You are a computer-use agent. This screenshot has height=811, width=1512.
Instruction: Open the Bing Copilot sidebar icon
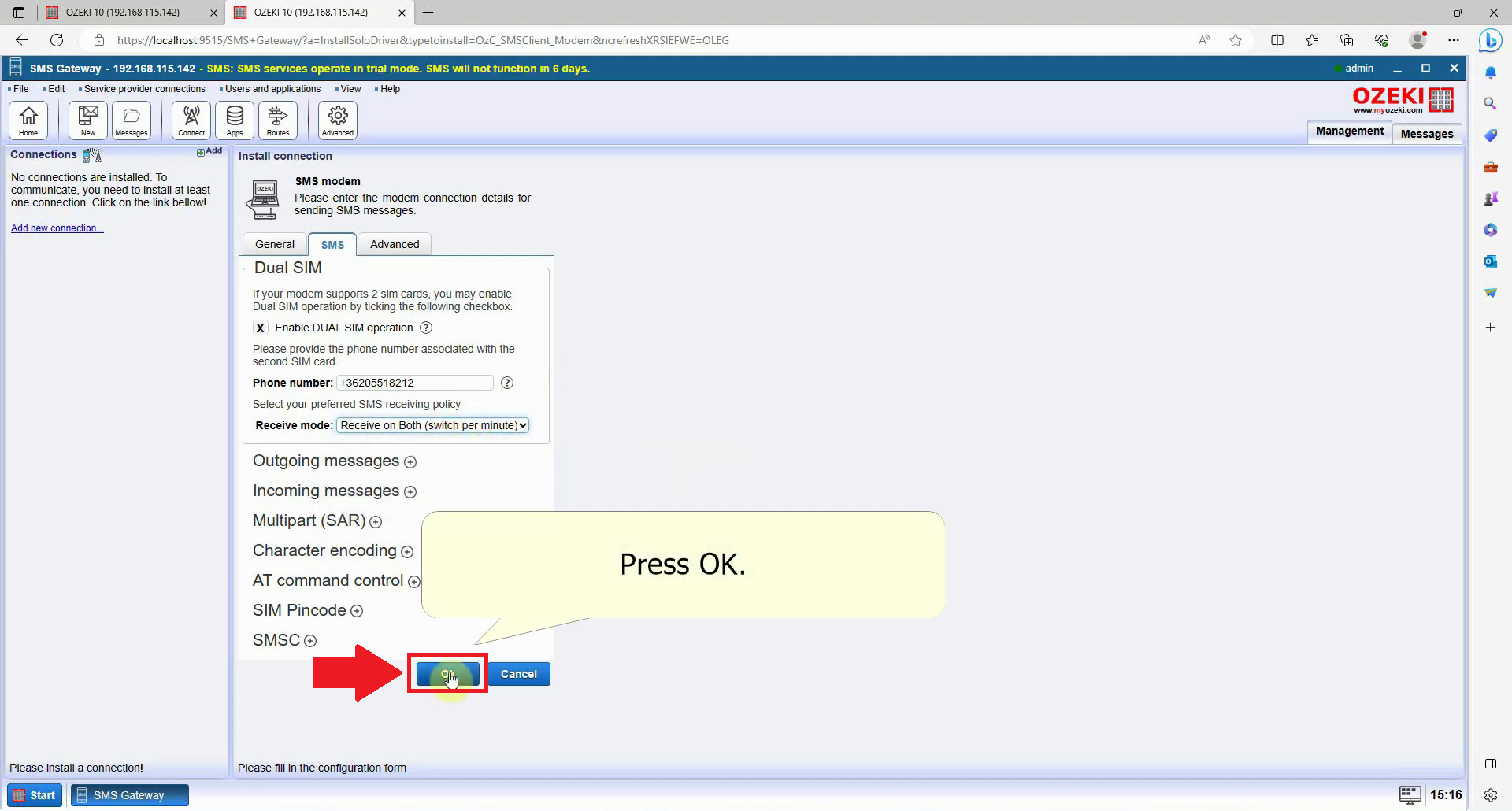pos(1490,40)
